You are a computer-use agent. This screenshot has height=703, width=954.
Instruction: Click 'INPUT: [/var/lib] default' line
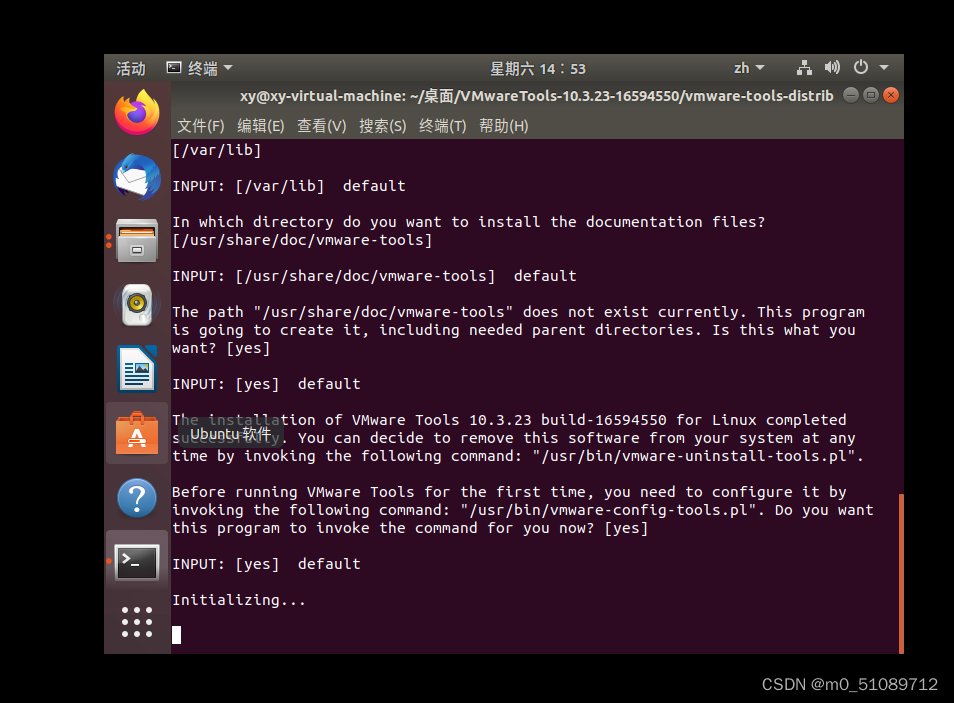289,186
